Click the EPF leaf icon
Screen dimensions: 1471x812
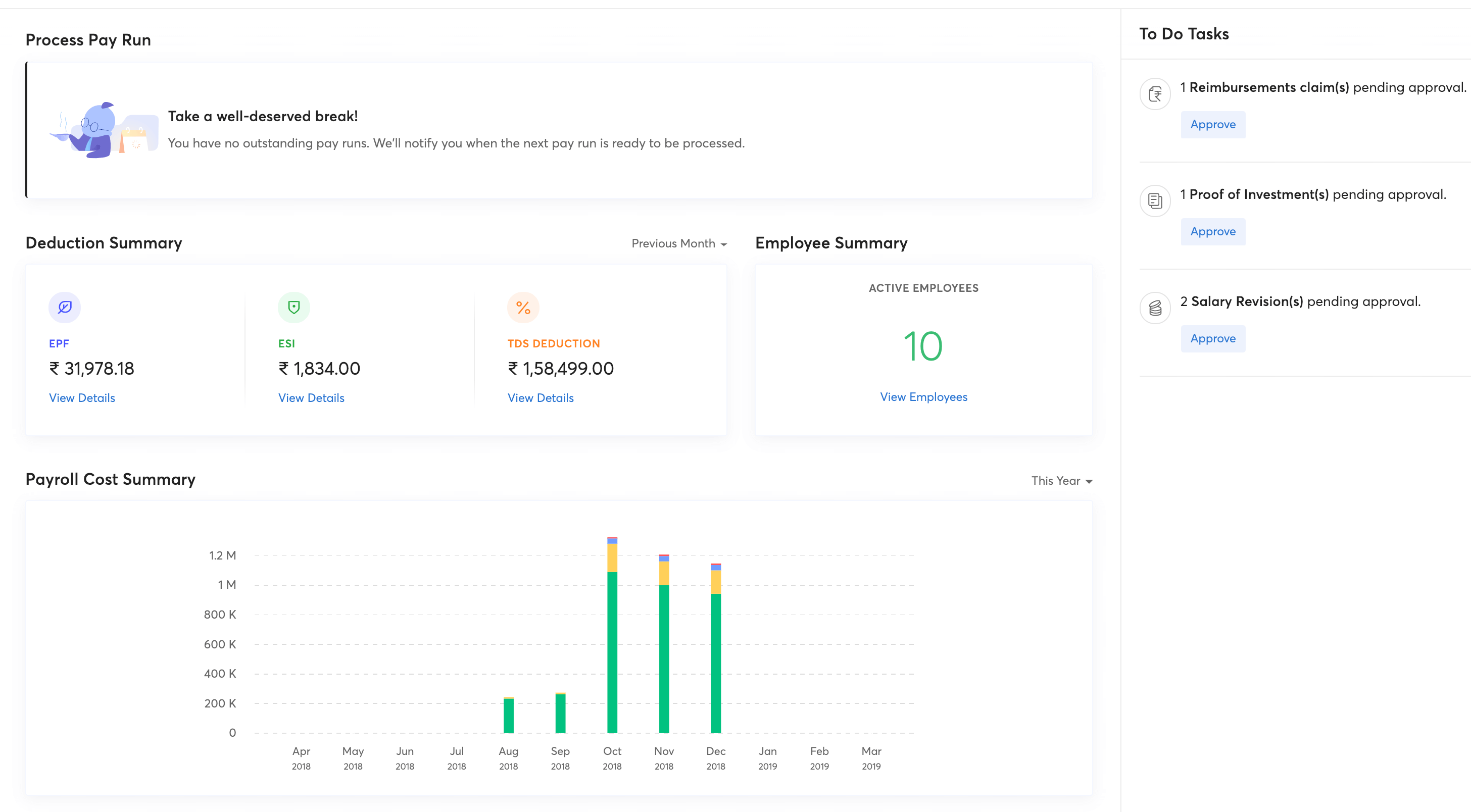[65, 307]
